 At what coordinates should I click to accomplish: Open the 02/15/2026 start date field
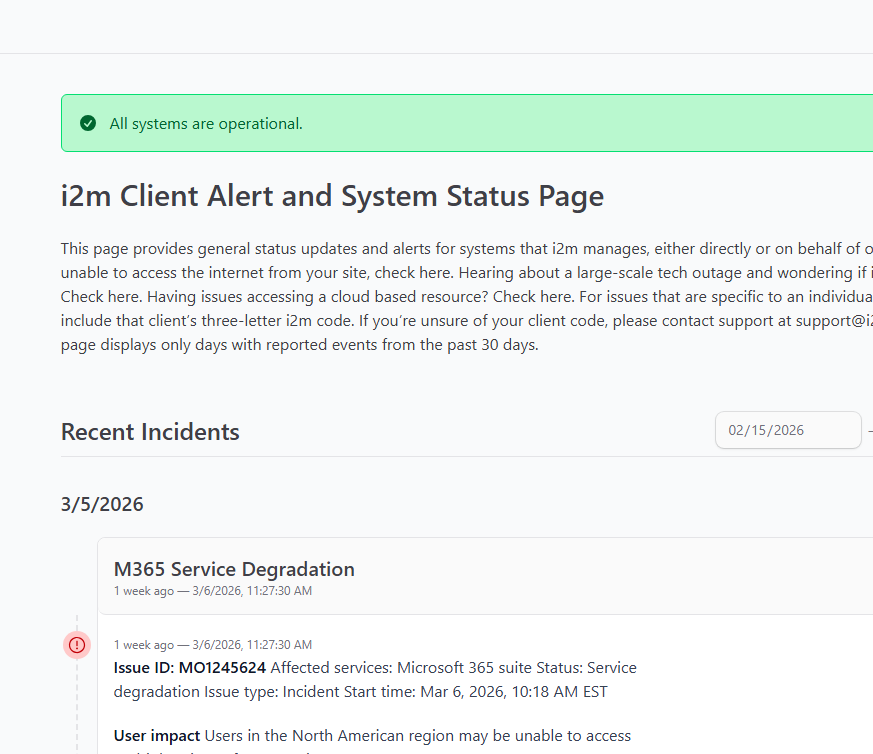(x=787, y=430)
